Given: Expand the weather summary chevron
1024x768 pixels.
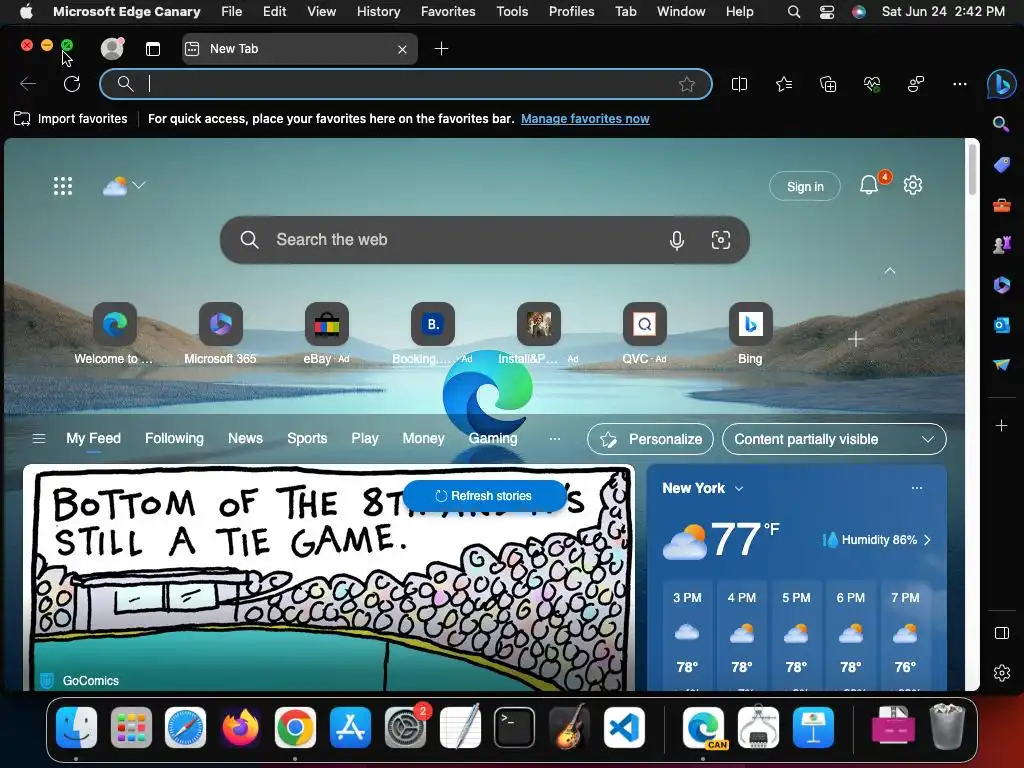Looking at the screenshot, I should click(x=139, y=185).
